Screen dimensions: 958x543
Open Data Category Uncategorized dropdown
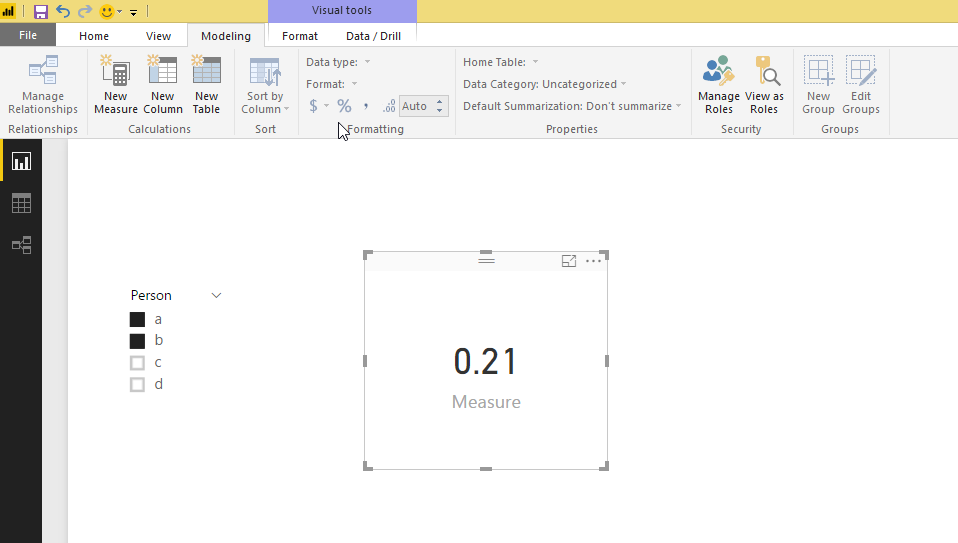544,84
